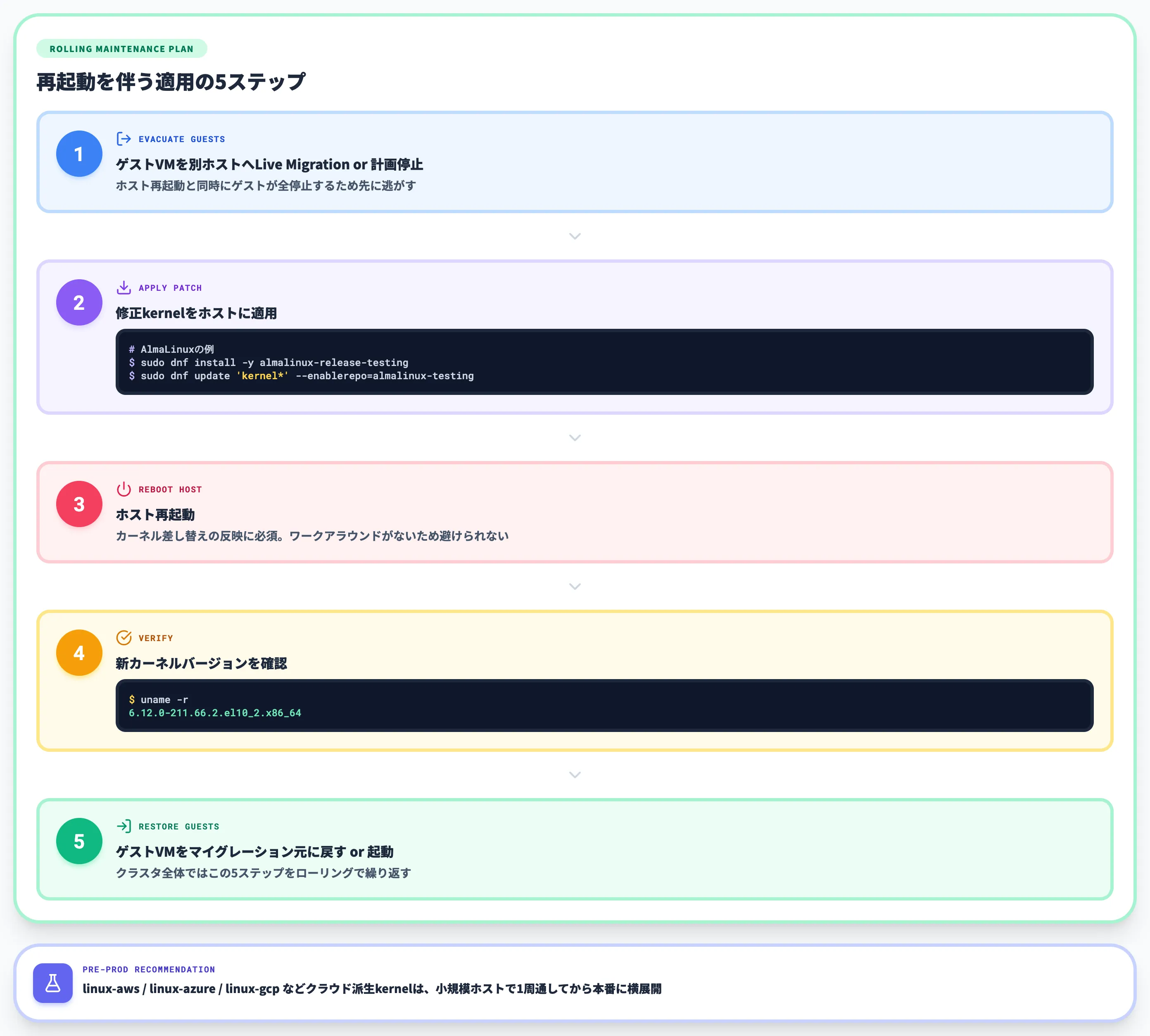The width and height of the screenshot is (1150, 1036).
Task: Click the purple flask icon
Action: (x=53, y=983)
